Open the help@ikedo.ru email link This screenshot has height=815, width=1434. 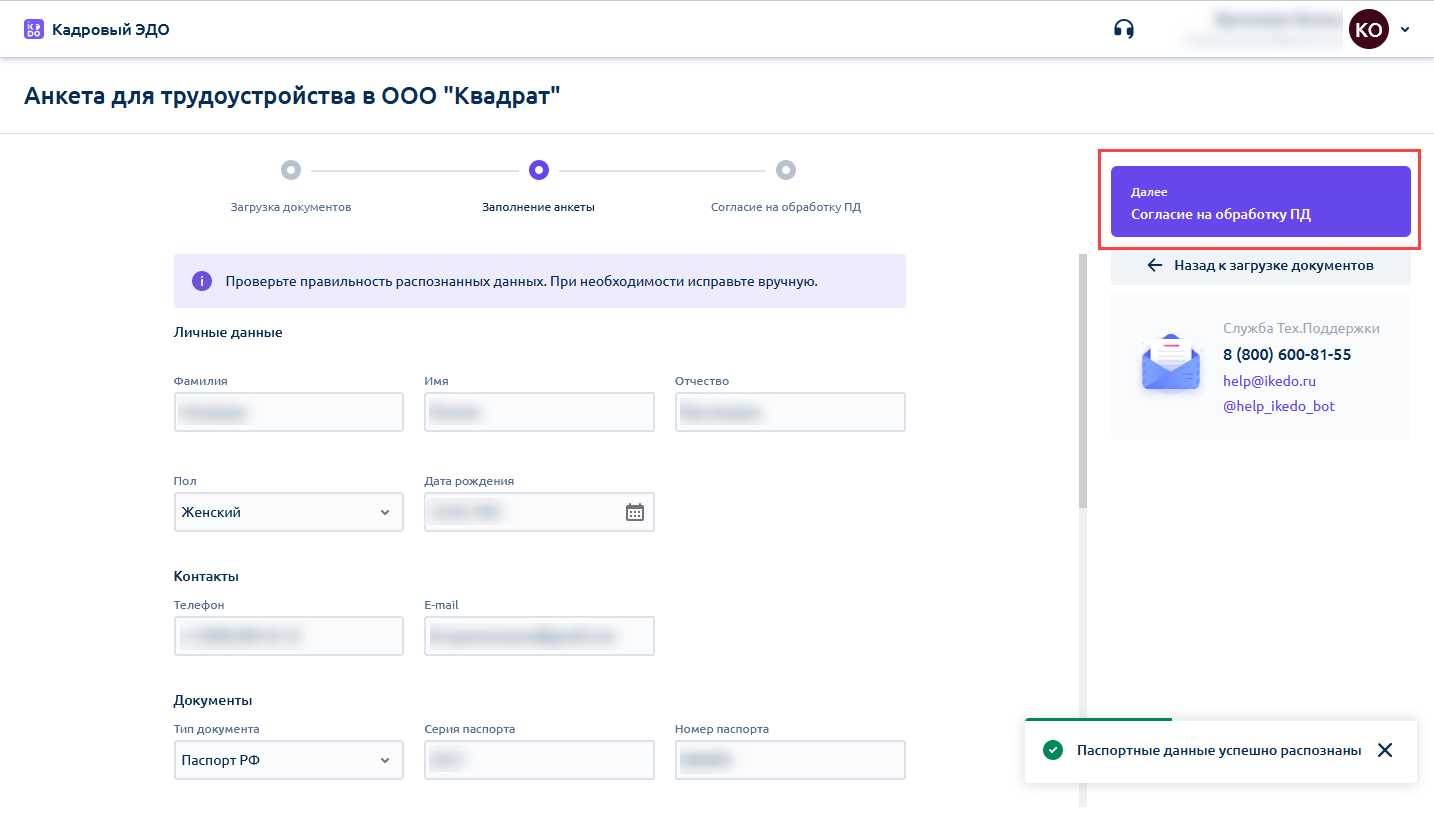[x=1269, y=381]
